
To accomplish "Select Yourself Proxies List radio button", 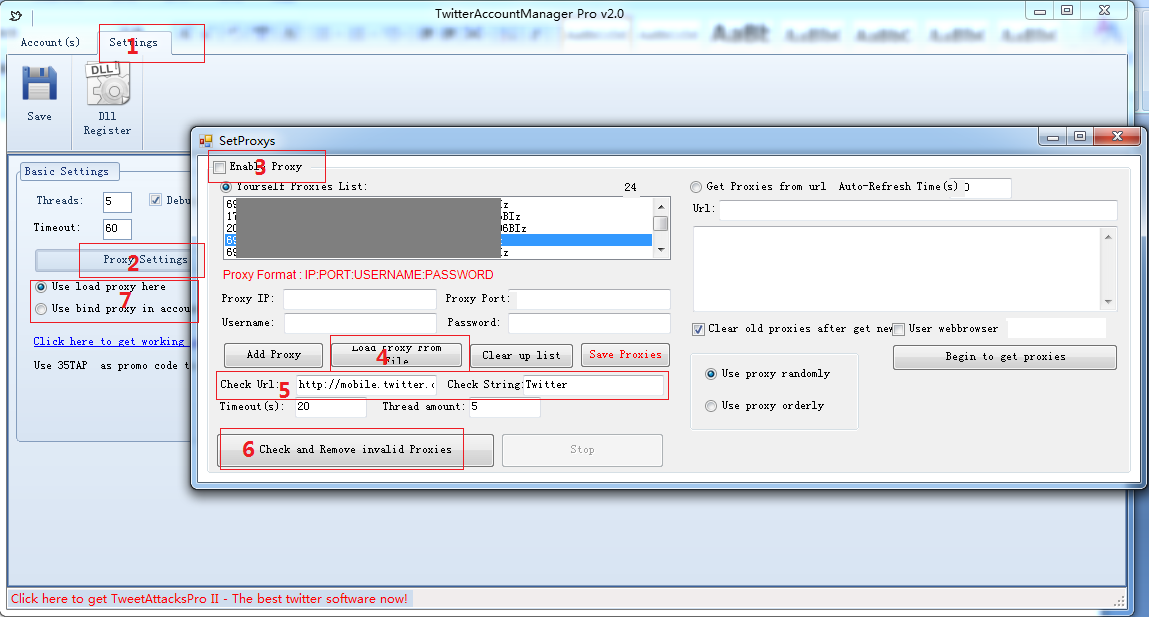I will pyautogui.click(x=226, y=187).
